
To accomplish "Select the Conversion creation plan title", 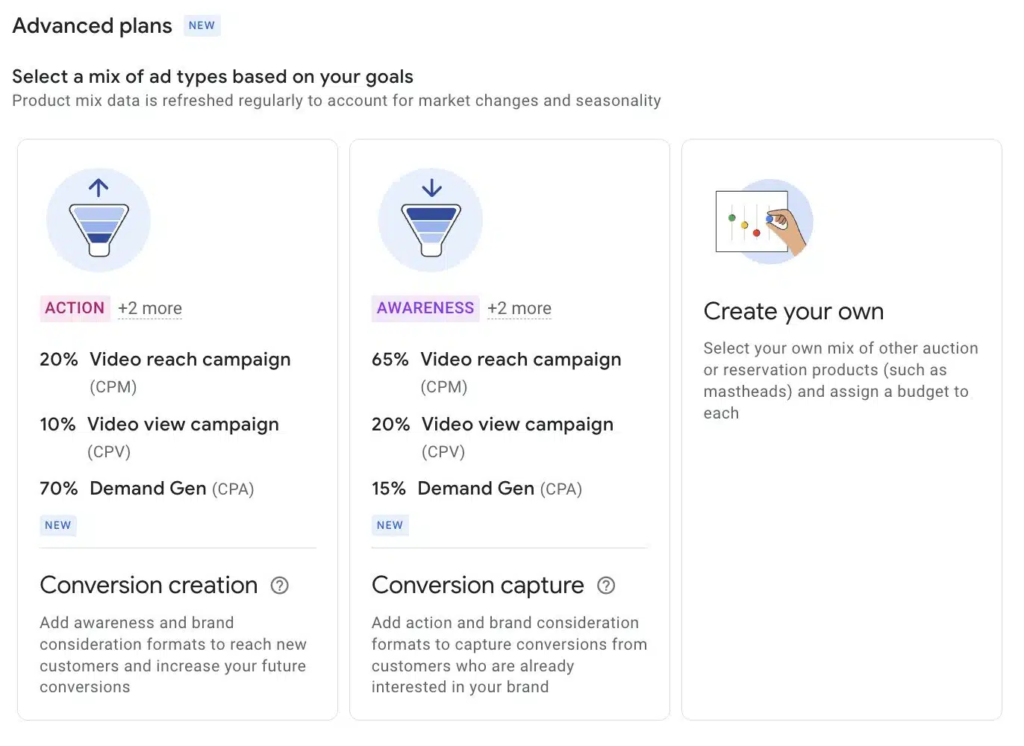I will point(149,585).
